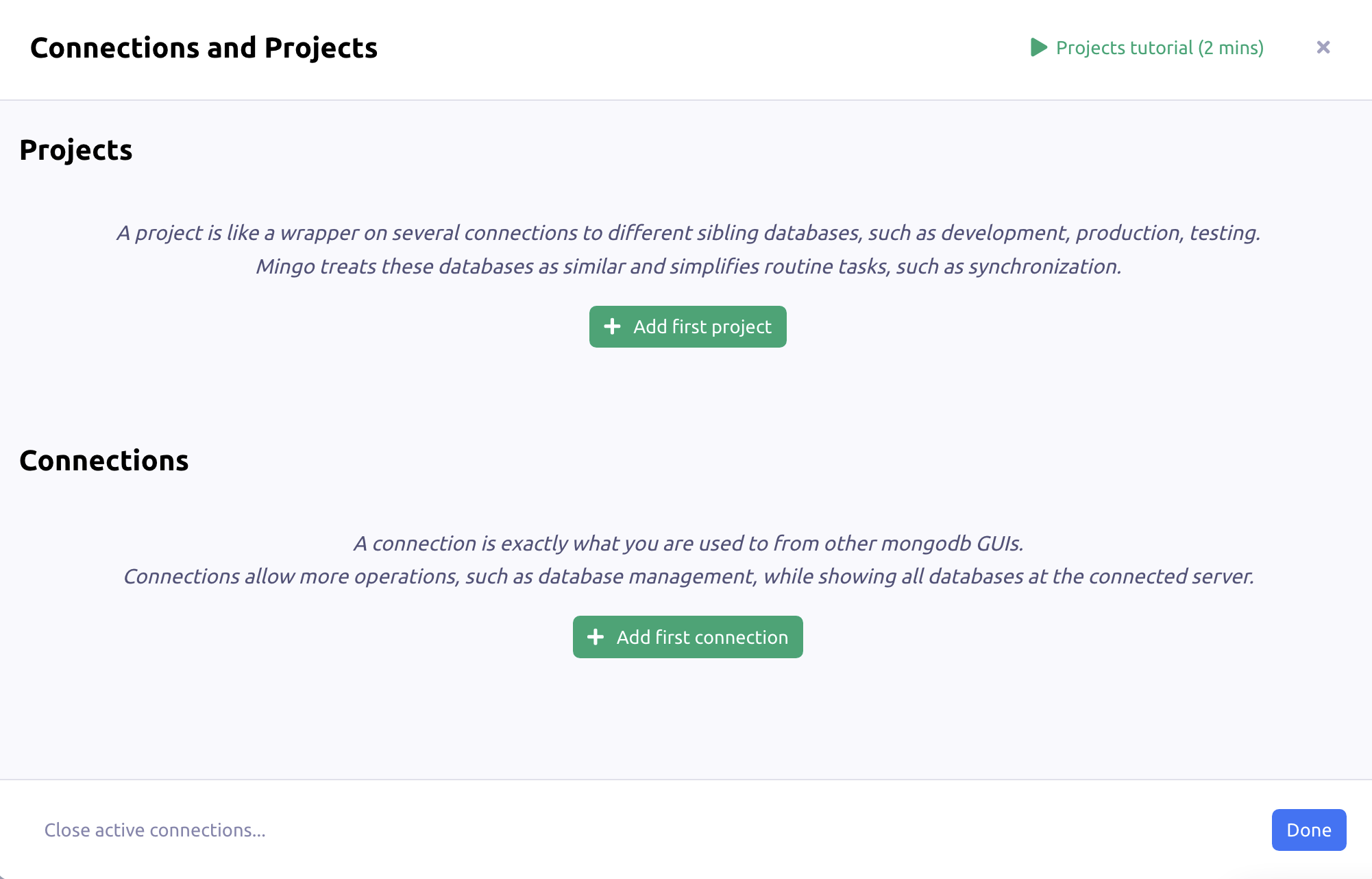The width and height of the screenshot is (1372, 879).
Task: Confirm with the blue Done button
Action: coord(1308,830)
